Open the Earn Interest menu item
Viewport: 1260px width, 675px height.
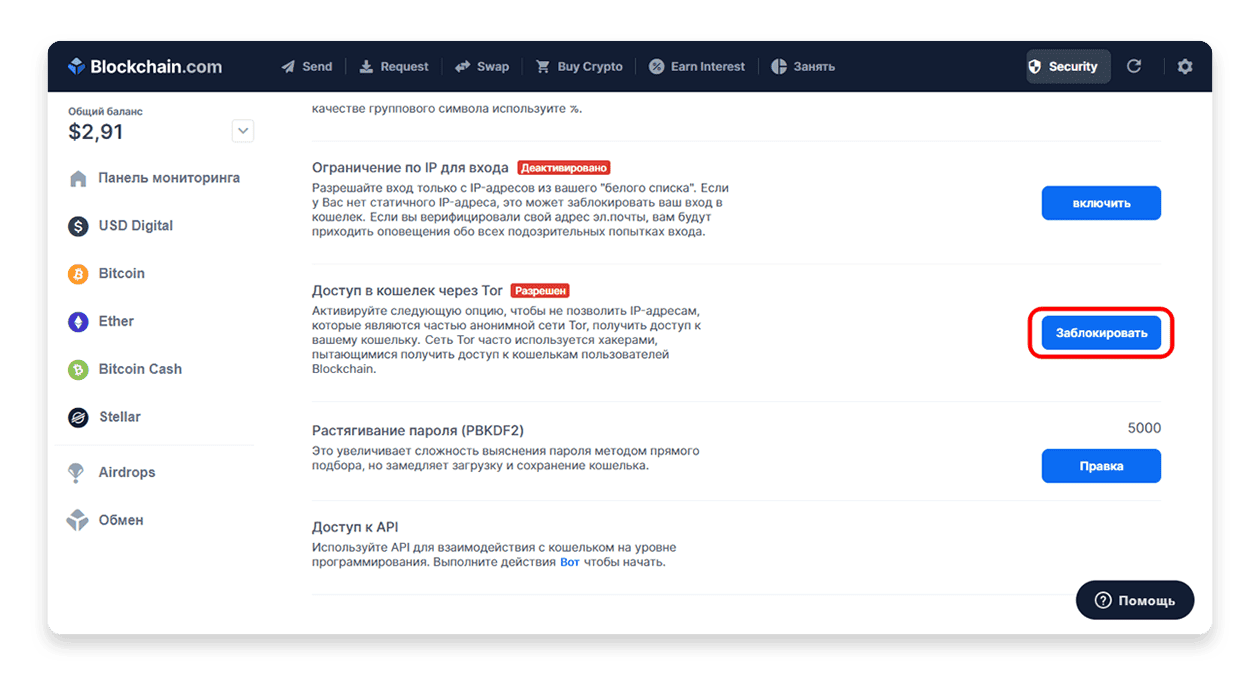696,67
